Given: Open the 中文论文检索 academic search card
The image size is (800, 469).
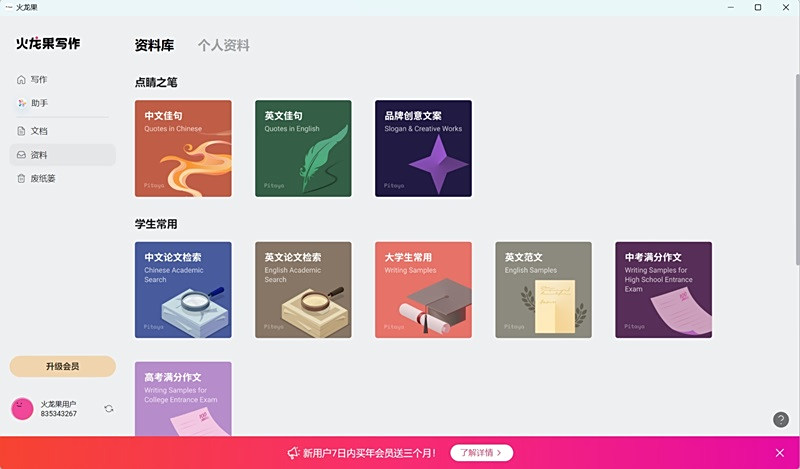Looking at the screenshot, I should 183,290.
